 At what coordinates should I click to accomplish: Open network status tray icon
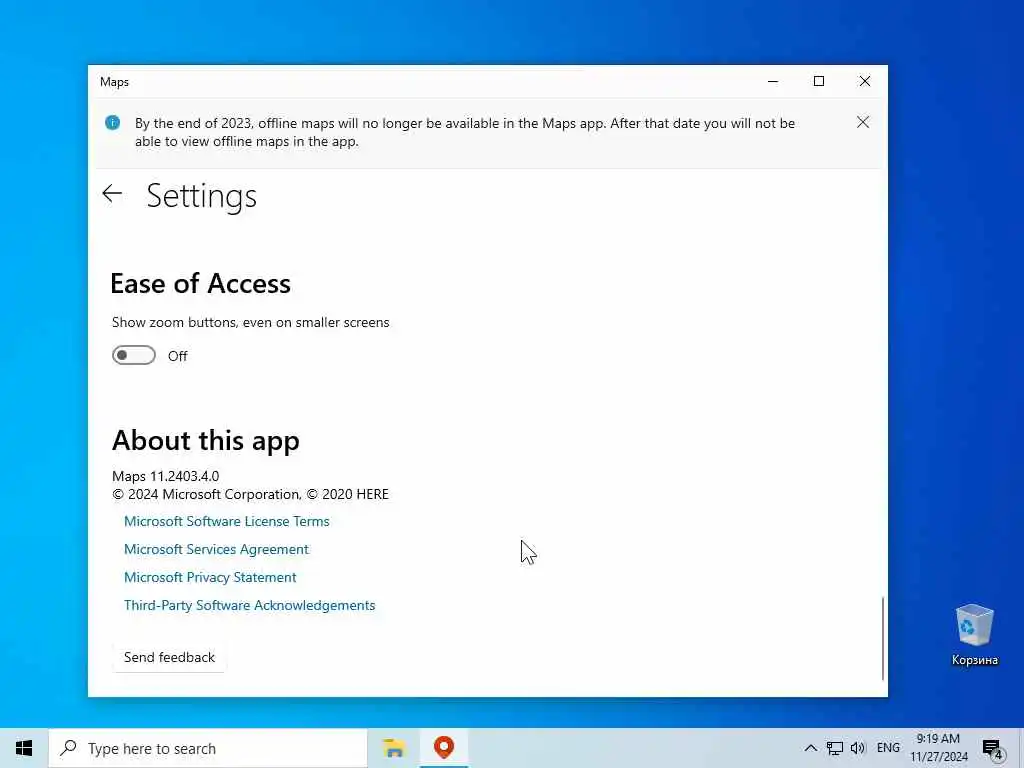tap(835, 748)
